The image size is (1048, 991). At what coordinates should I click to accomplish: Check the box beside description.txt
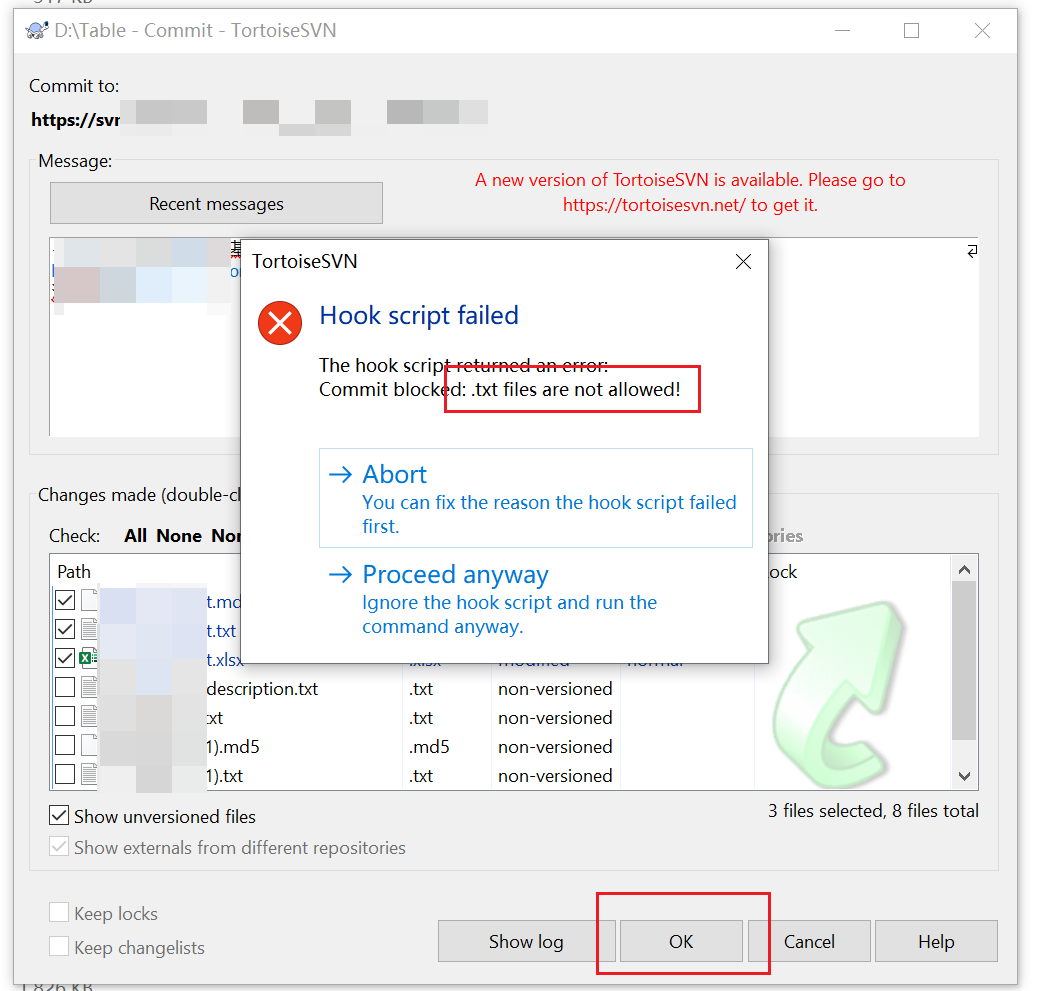click(65, 687)
